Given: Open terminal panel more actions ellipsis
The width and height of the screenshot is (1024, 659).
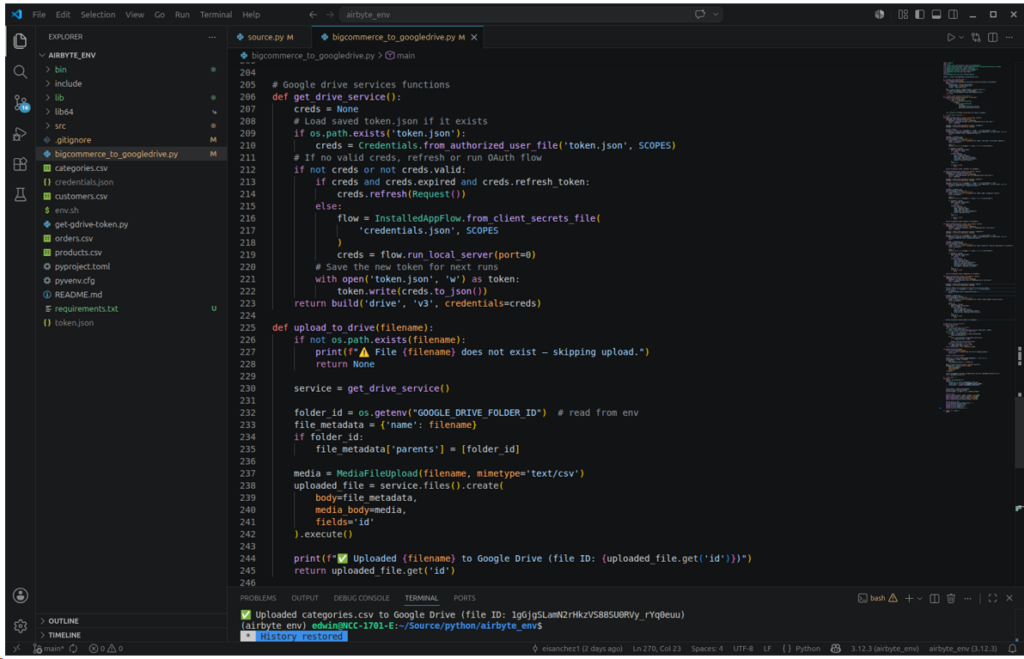Looking at the screenshot, I should click(x=968, y=598).
